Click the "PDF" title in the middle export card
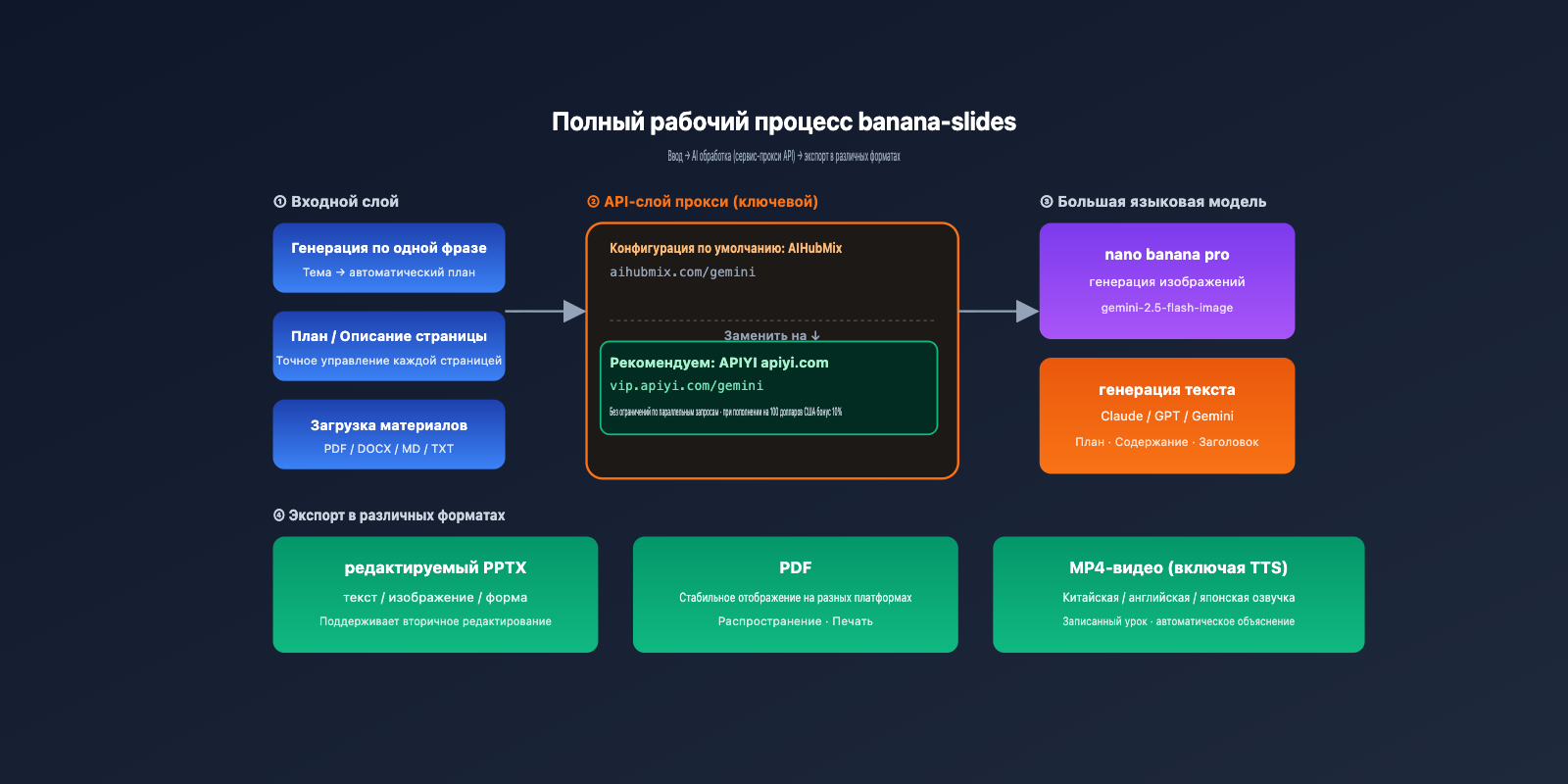Viewport: 1568px width, 784px height. tap(796, 568)
